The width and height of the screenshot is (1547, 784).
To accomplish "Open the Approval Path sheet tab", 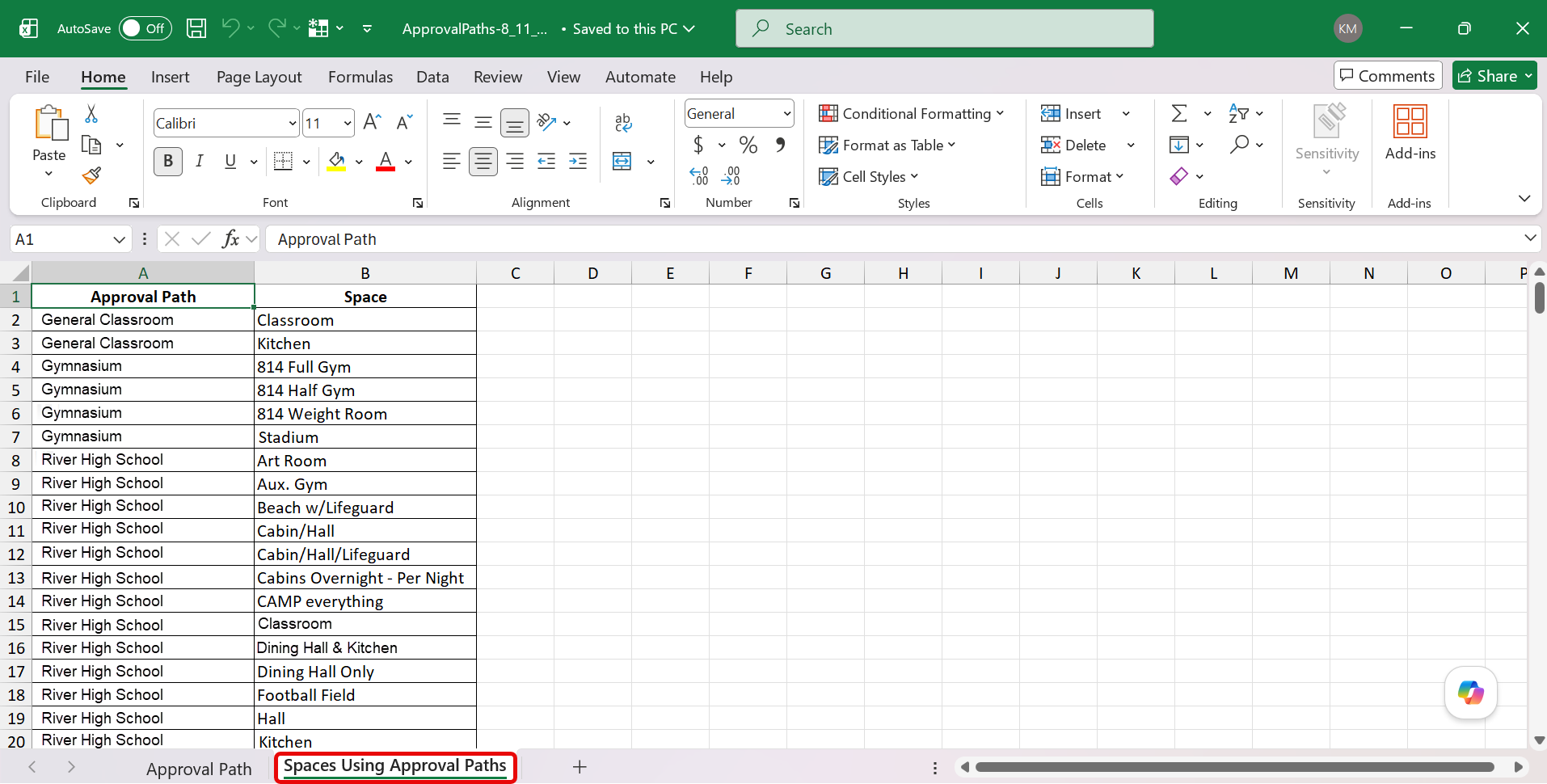I will pyautogui.click(x=199, y=769).
